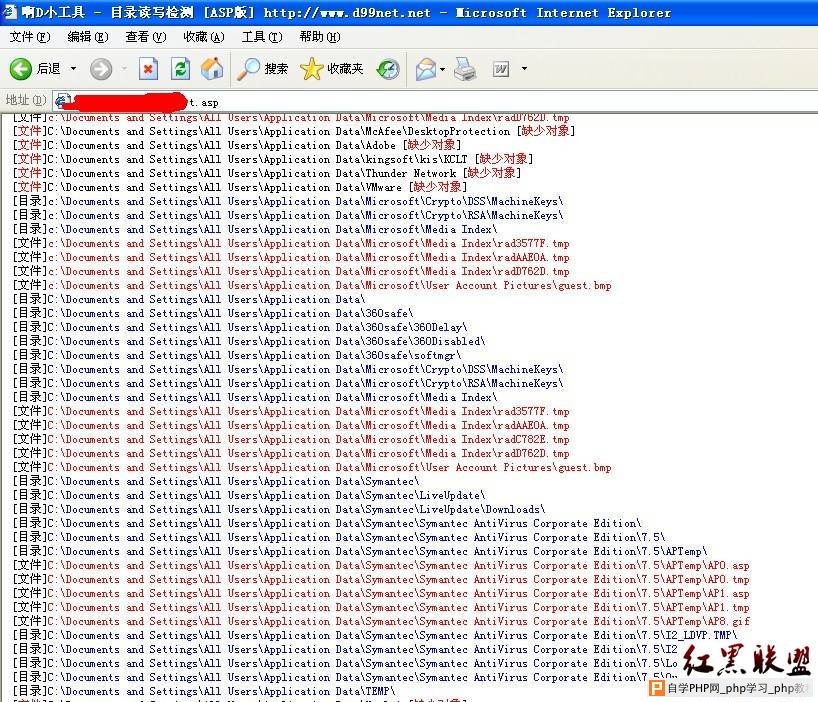Select the kingsoft\kis\KCLT row
The height and width of the screenshot is (702, 818).
[x=273, y=159]
